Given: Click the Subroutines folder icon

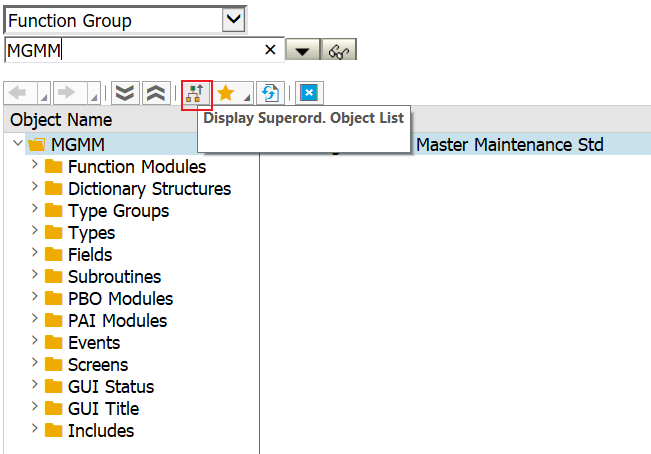Looking at the screenshot, I should pyautogui.click(x=54, y=276).
